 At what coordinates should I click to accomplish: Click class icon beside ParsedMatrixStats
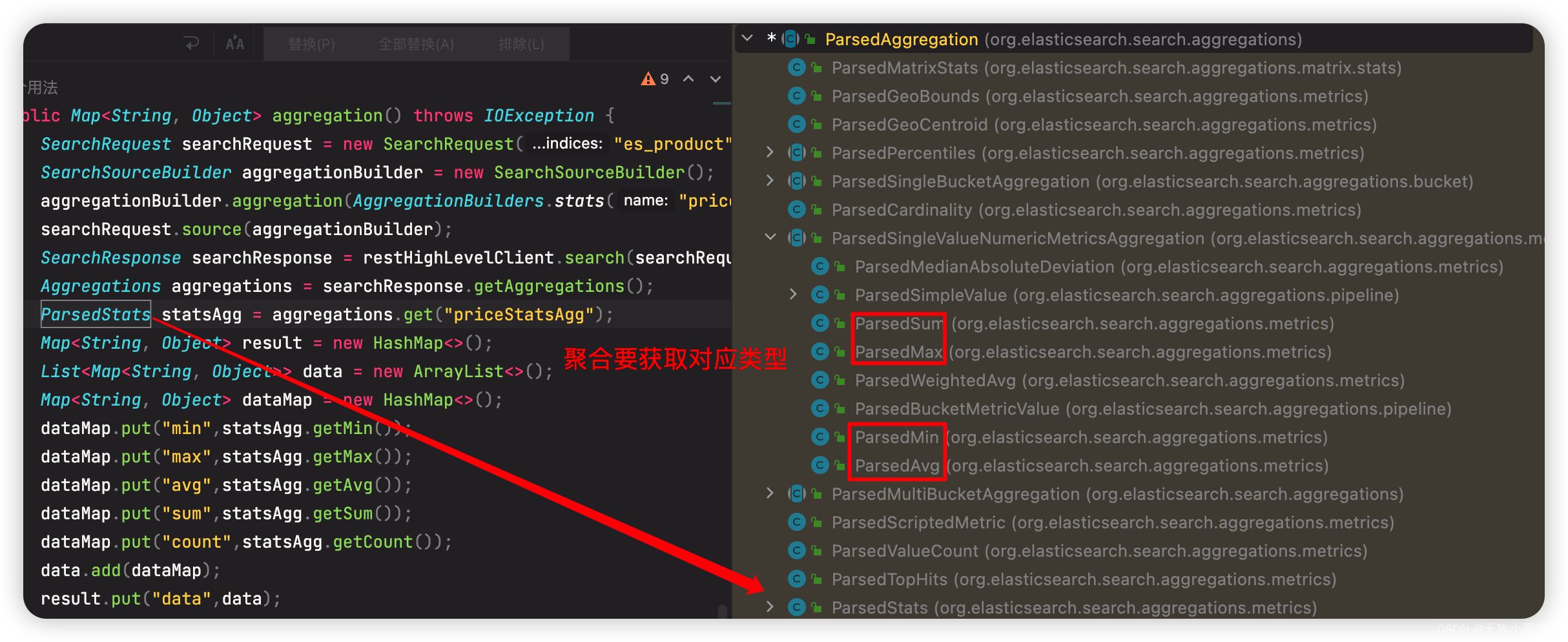797,67
